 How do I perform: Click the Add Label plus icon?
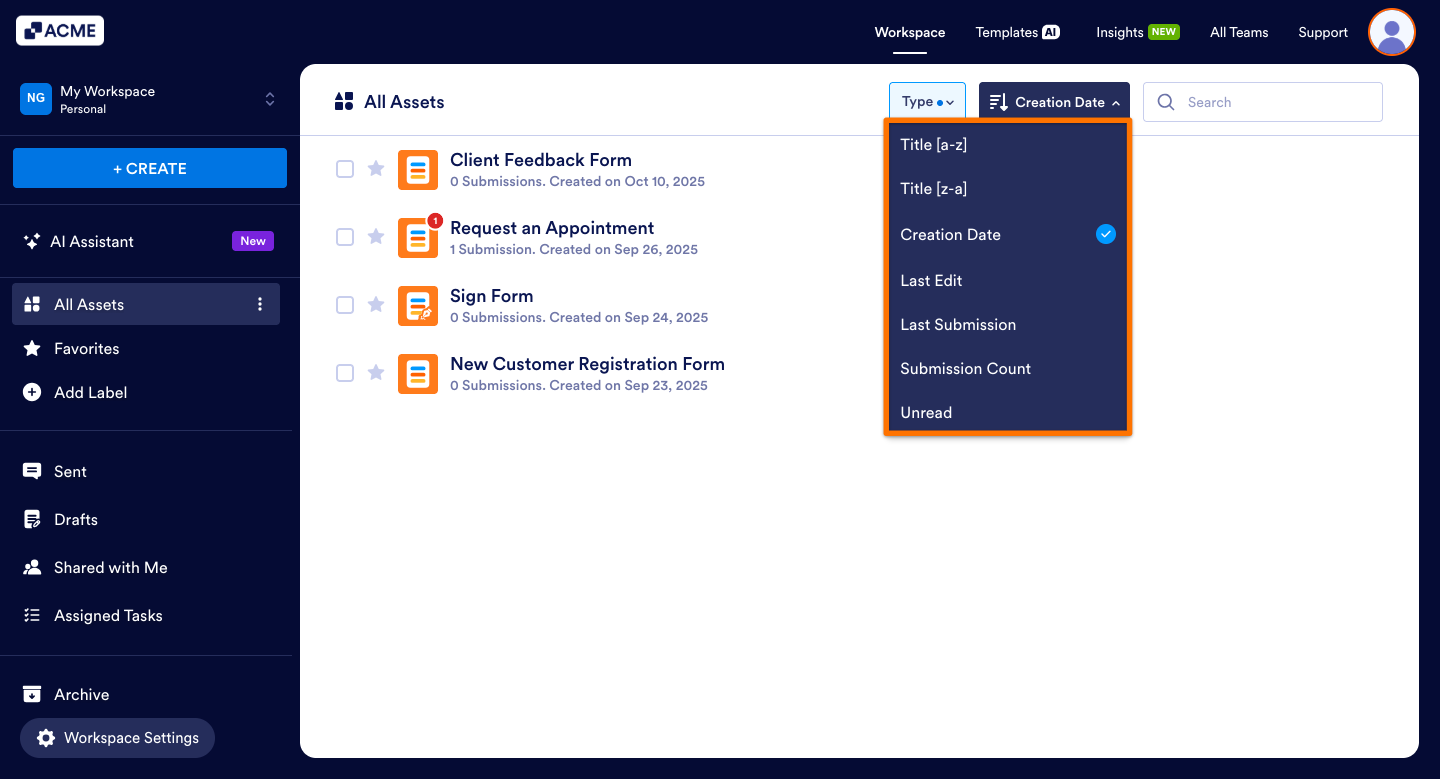34,392
